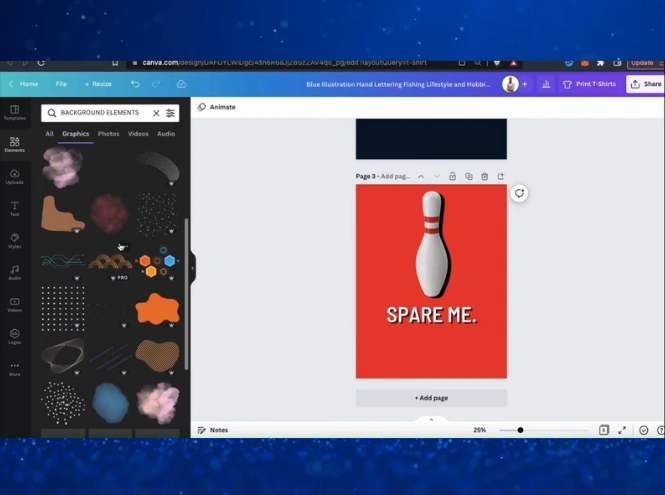Open the Audio sidebar panel
Screen dimensions: 665x495
(14, 272)
